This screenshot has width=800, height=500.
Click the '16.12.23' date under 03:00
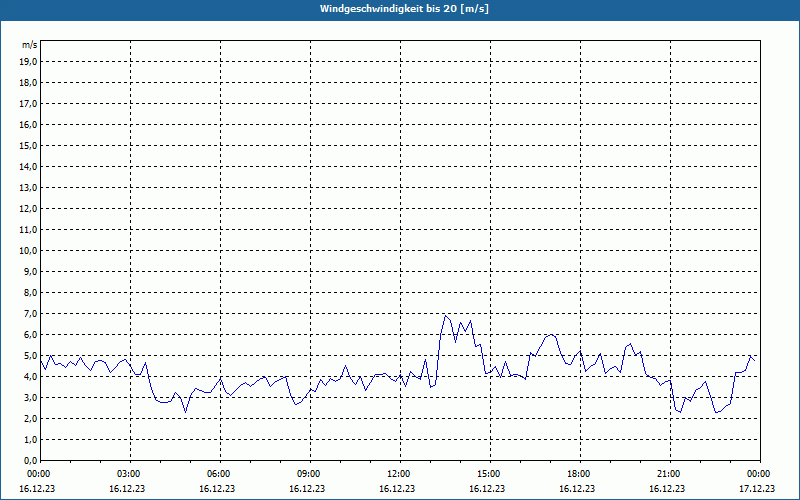click(x=127, y=488)
